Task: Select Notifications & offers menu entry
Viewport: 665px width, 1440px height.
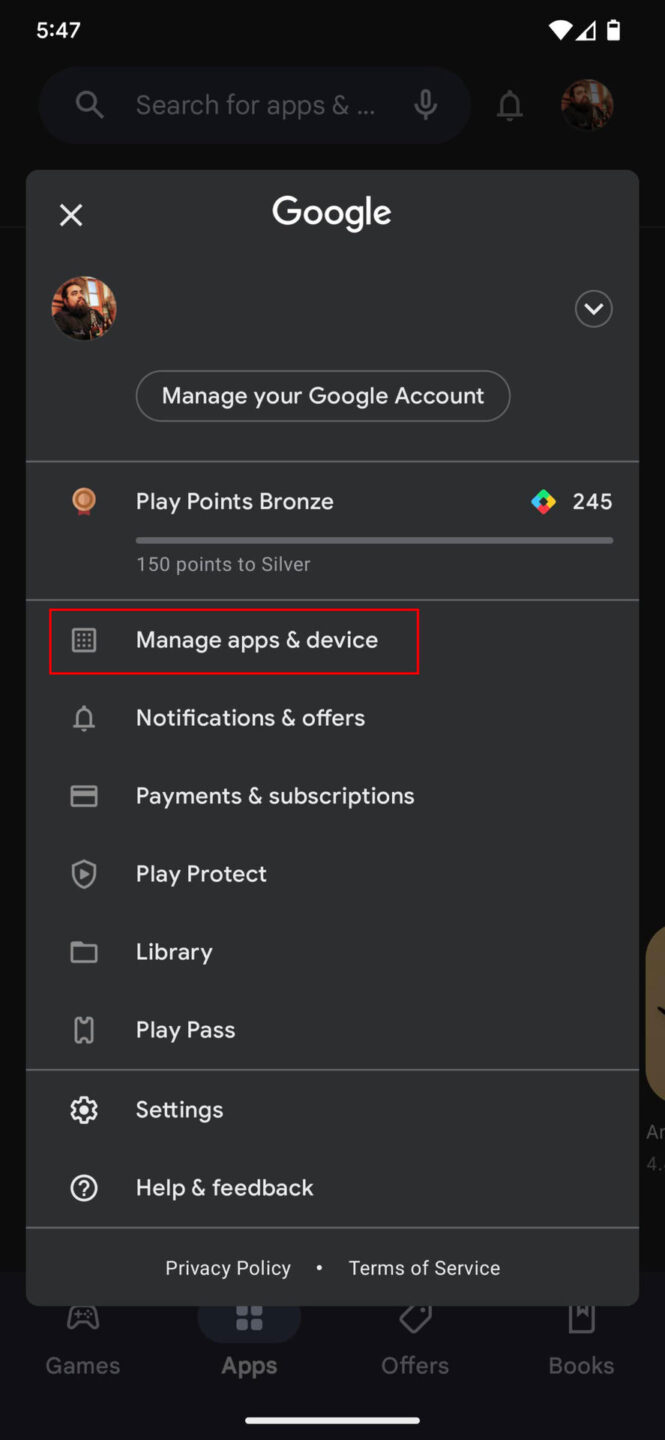Action: click(x=250, y=717)
